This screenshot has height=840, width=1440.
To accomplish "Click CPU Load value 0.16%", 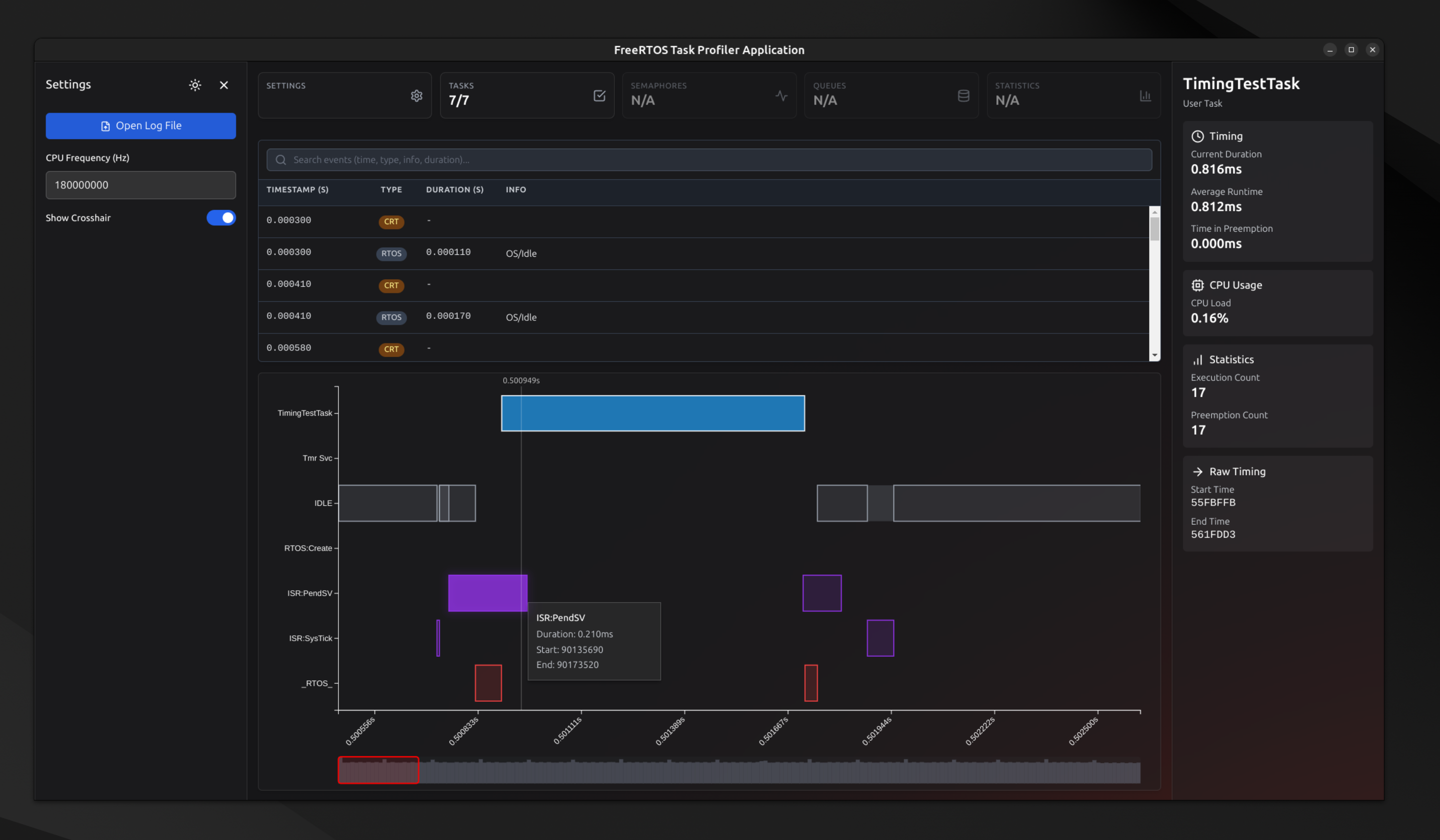I will 1209,318.
